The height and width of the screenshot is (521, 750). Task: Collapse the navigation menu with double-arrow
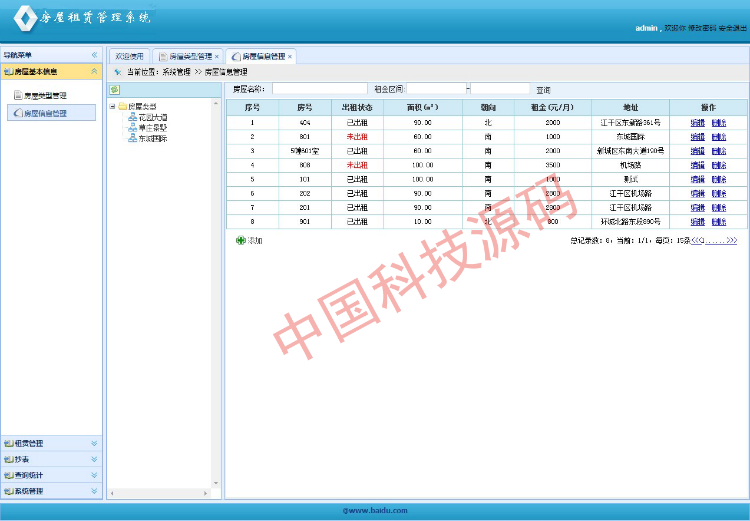tap(94, 55)
